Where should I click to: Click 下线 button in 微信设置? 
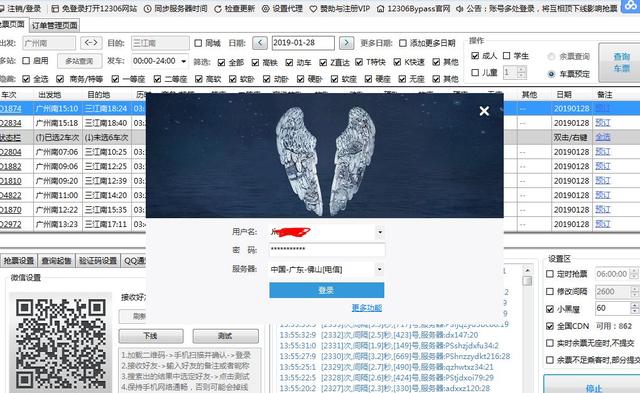click(151, 336)
